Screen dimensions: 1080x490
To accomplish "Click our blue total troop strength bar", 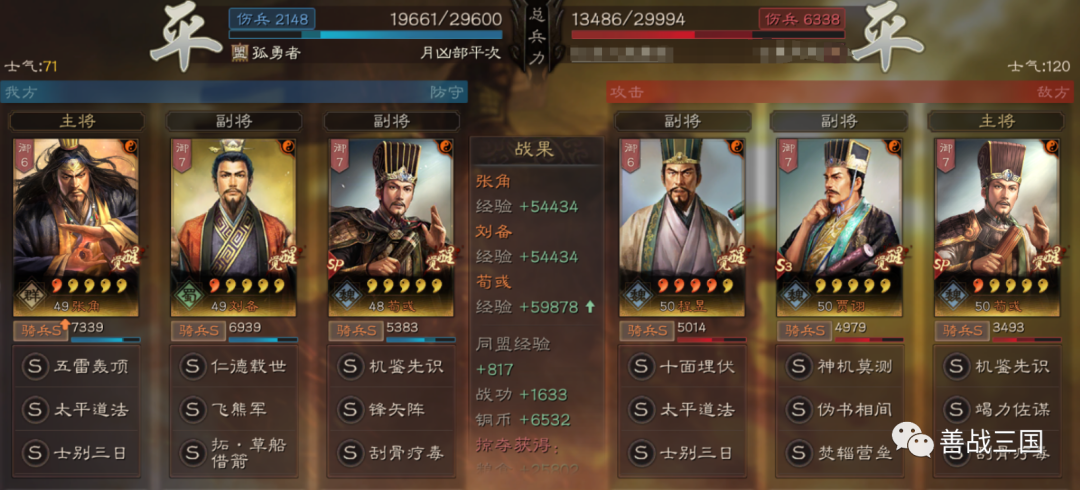I will point(366,34).
